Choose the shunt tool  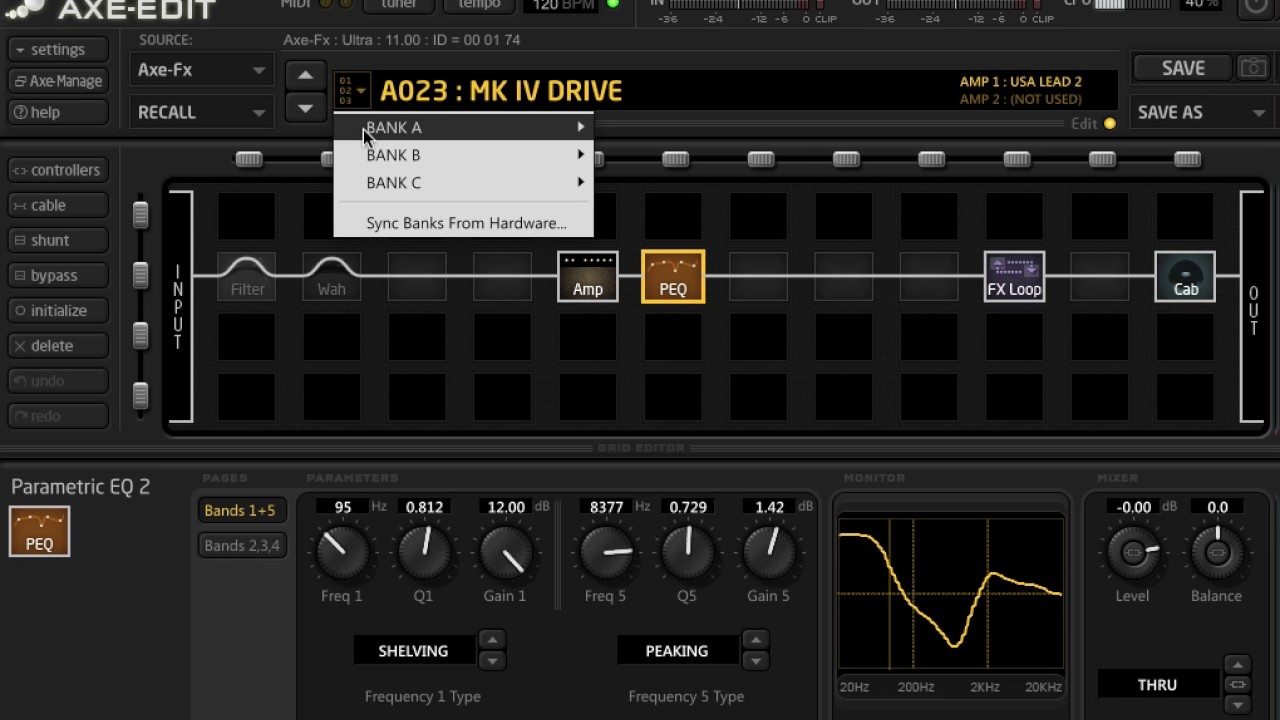[57, 240]
